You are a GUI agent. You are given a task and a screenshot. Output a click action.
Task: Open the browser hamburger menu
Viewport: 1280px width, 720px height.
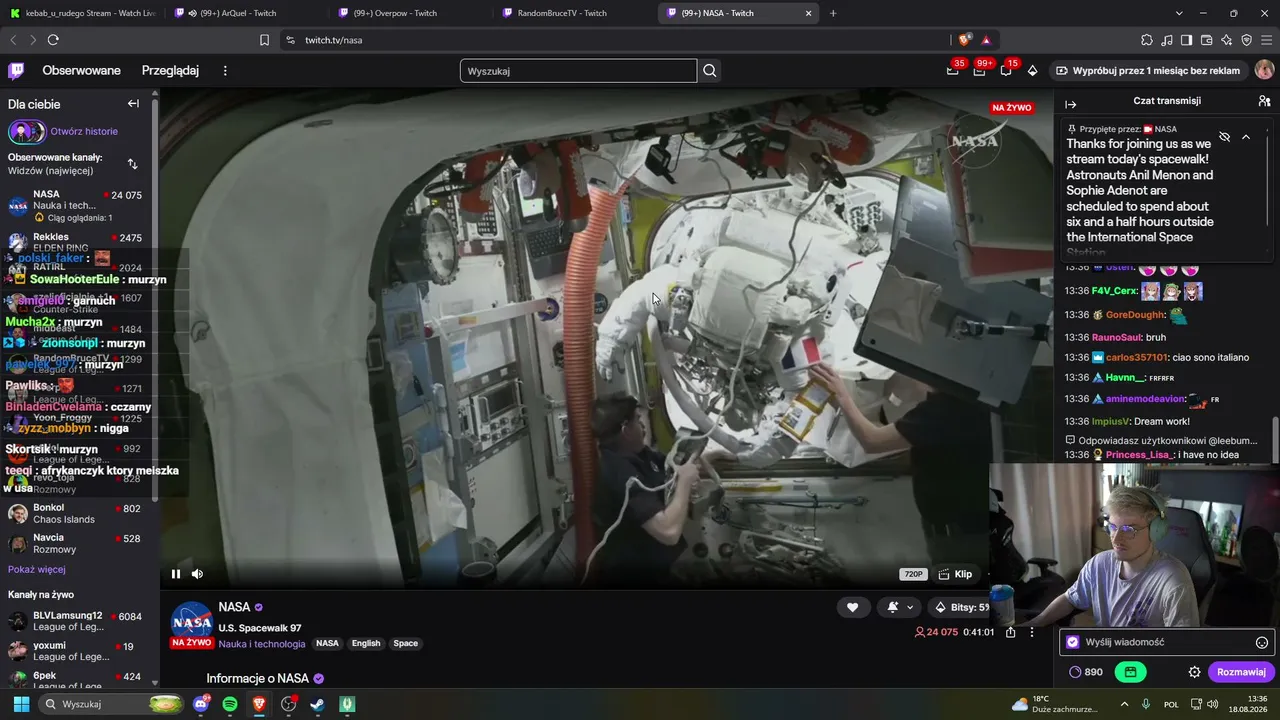click(1266, 40)
